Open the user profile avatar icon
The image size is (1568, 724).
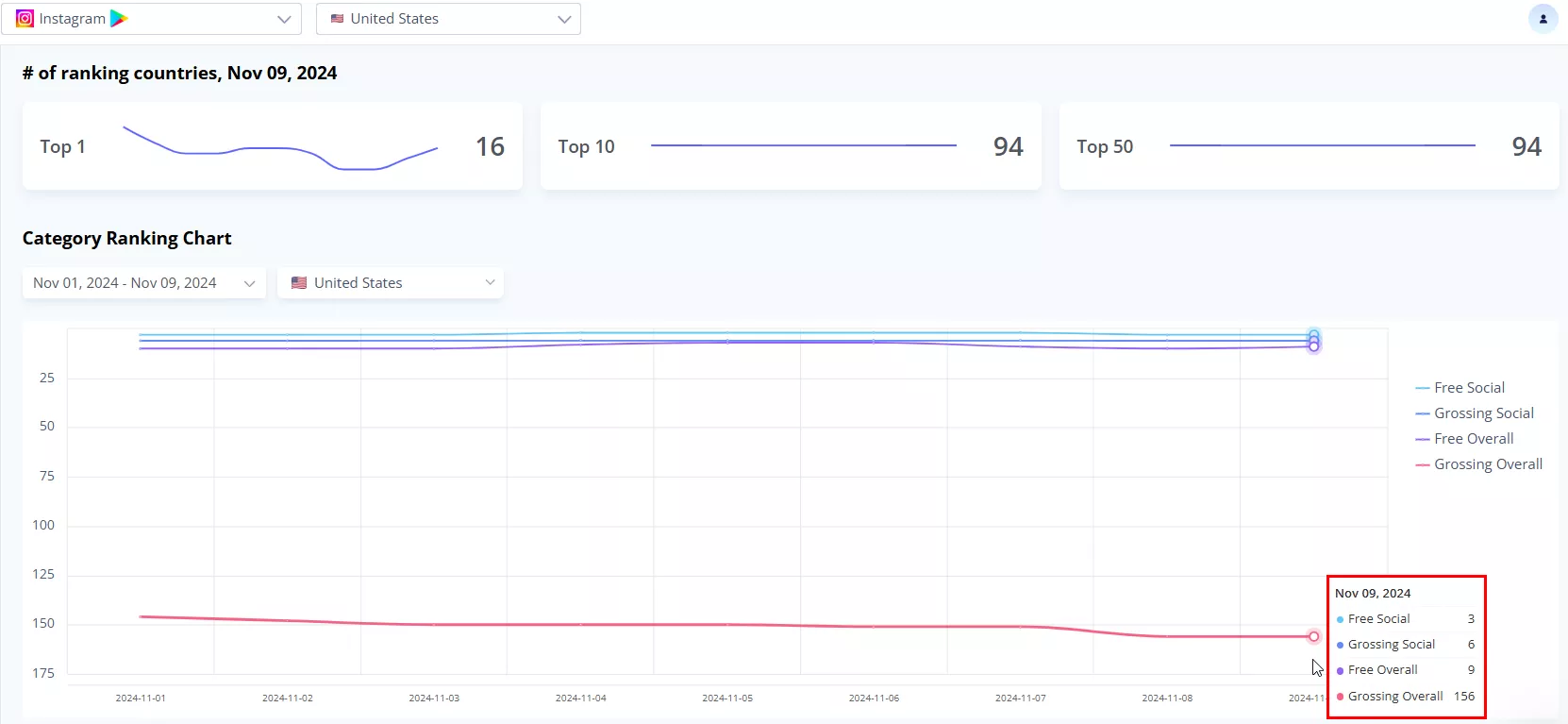1543,19
